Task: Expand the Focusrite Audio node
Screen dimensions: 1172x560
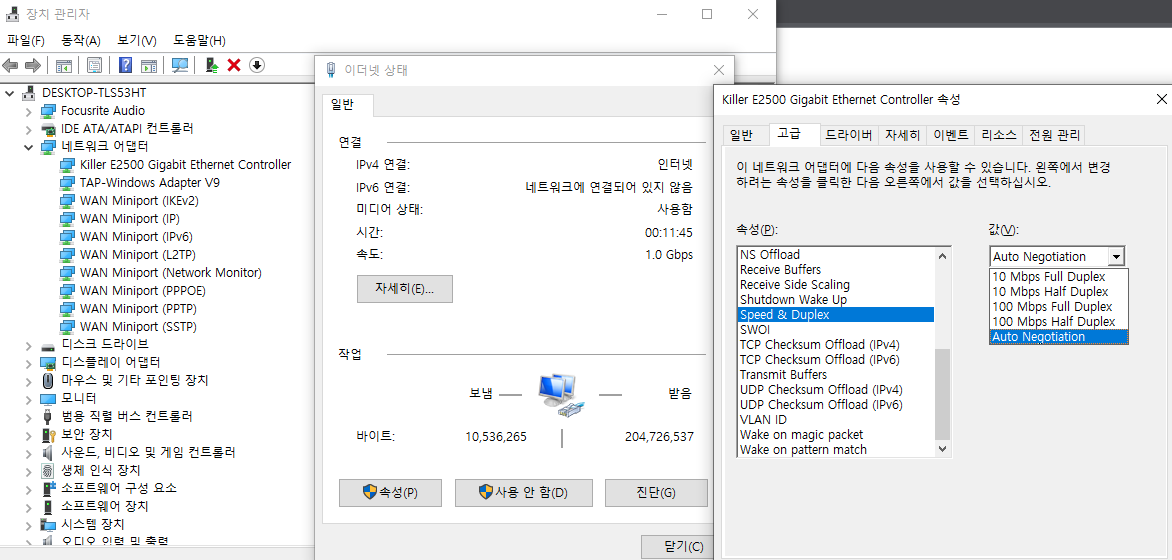Action: pyautogui.click(x=29, y=111)
